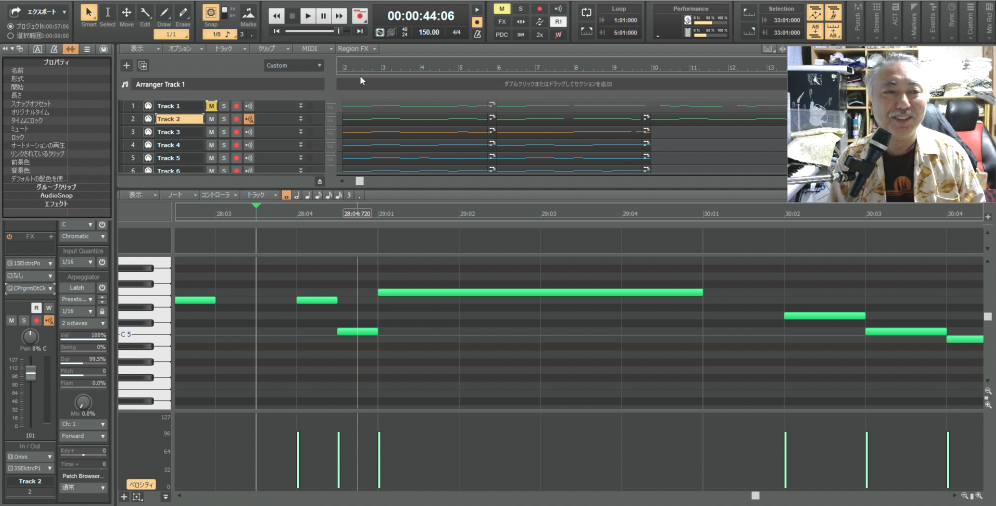Toggle input echo on Track 2

click(249, 119)
